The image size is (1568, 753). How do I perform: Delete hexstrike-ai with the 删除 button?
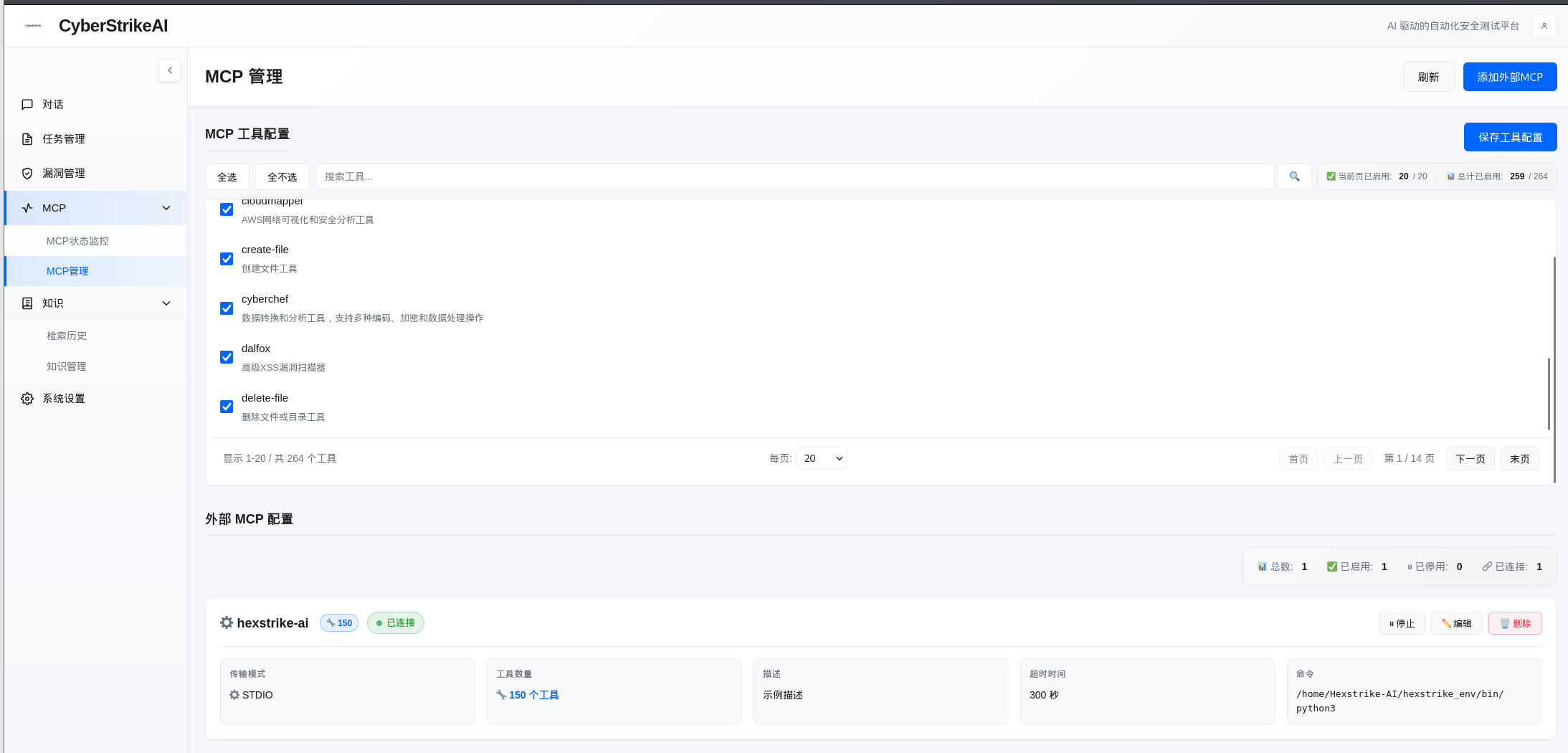click(1515, 623)
